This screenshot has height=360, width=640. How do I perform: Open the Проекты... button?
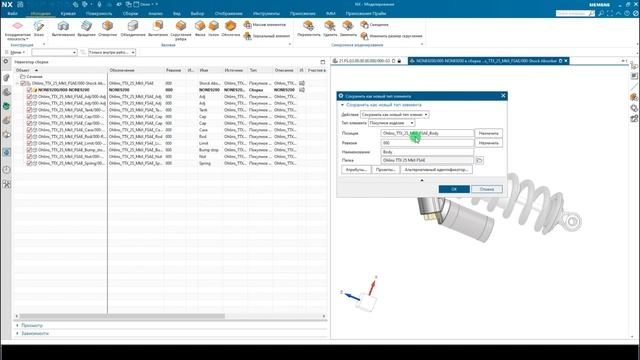click(386, 169)
